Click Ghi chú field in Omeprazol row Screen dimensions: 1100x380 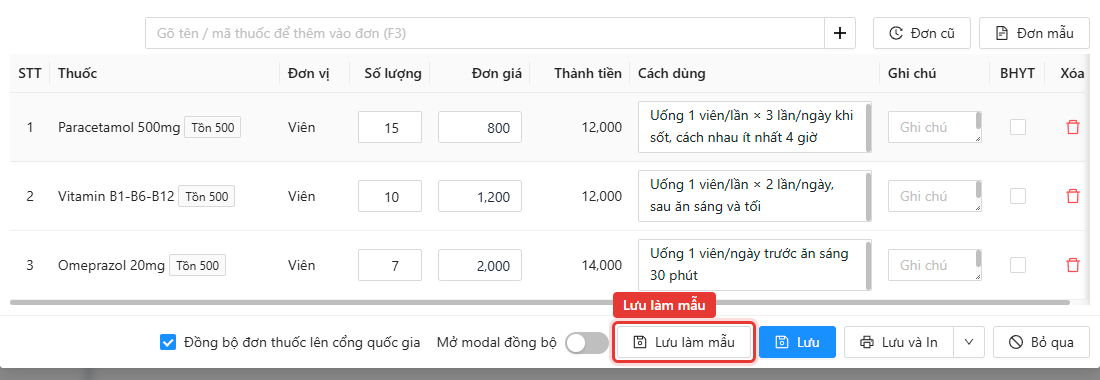[x=934, y=264]
